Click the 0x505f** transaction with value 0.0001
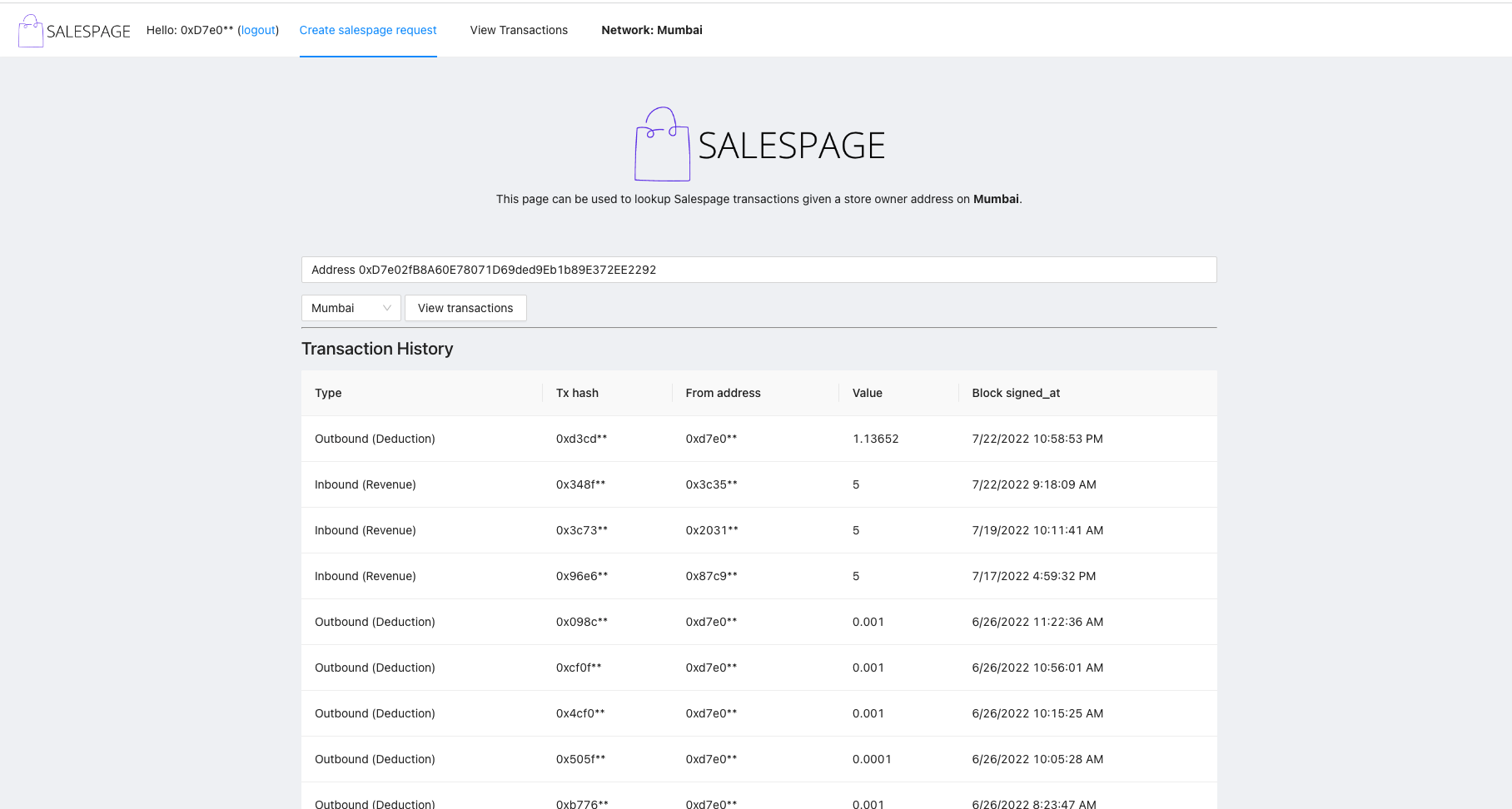Image resolution: width=1512 pixels, height=809 pixels. [x=758, y=759]
